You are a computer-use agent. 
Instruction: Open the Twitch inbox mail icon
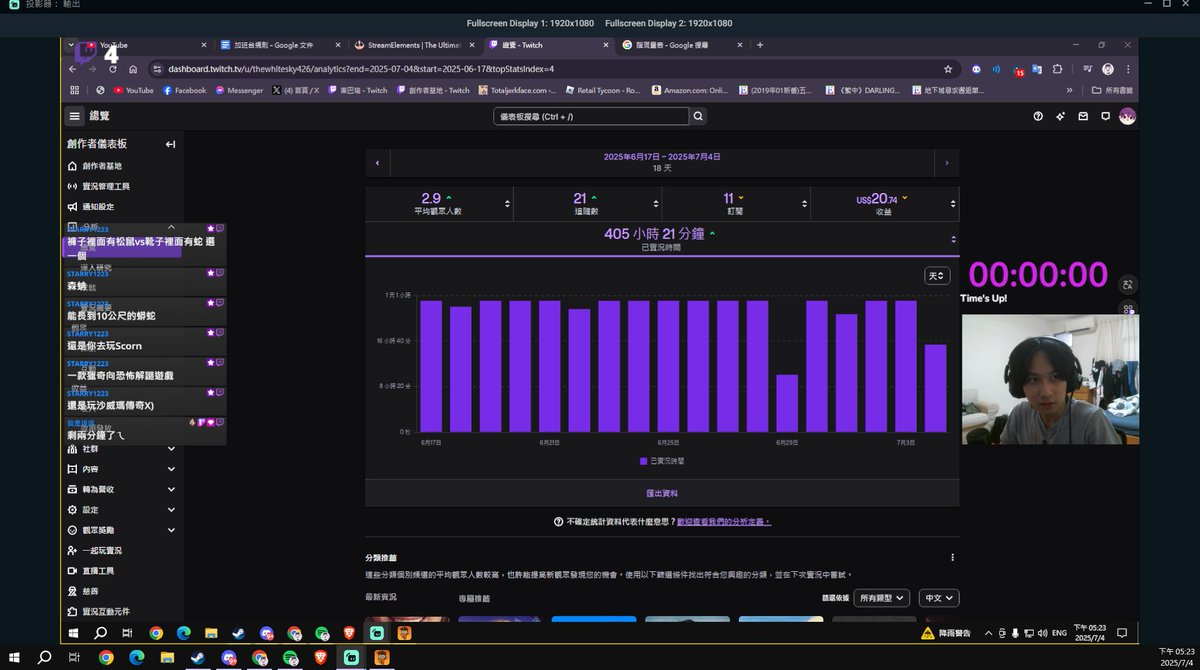point(1082,116)
